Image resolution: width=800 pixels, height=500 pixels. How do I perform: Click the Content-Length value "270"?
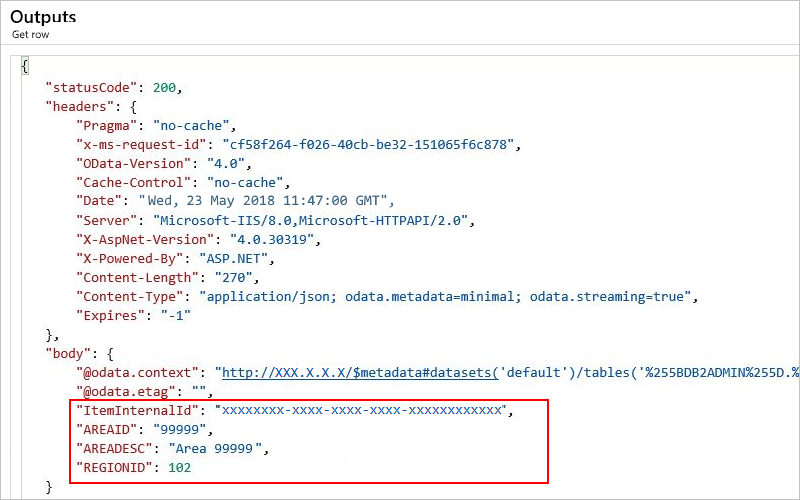tap(233, 278)
